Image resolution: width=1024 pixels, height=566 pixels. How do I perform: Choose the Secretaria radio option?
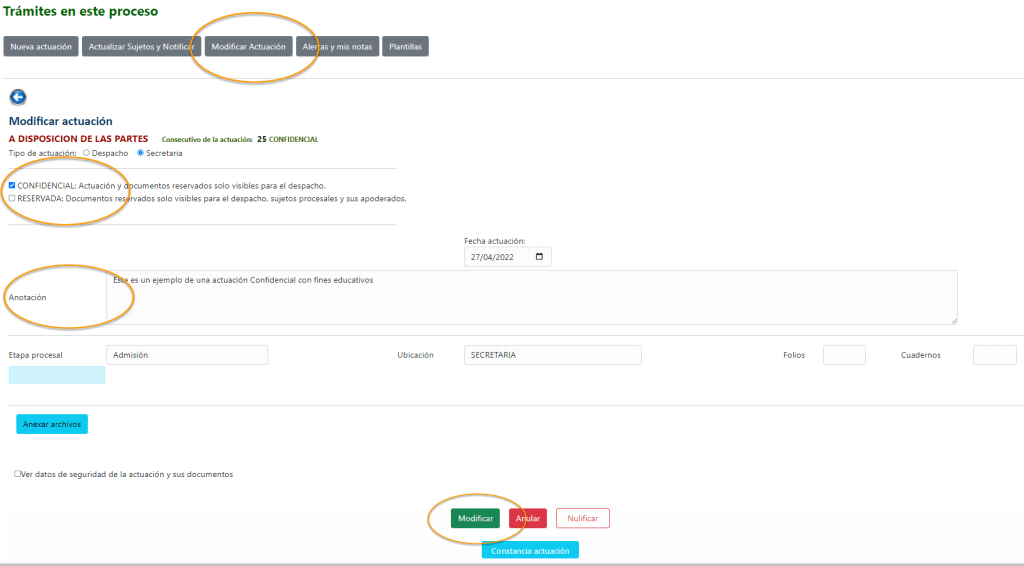pos(141,153)
